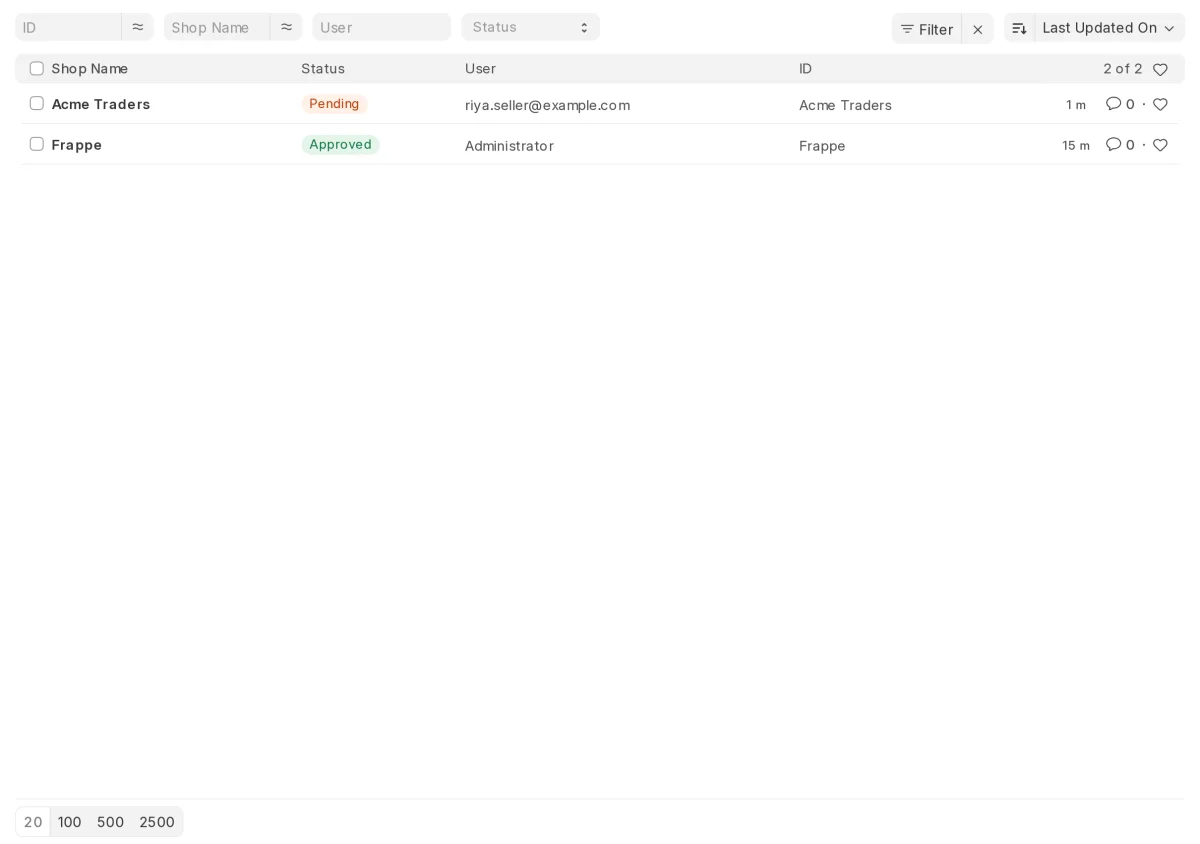This screenshot has height=844, width=1200.
Task: Open the Last Updated On sort dropdown
Action: click(1109, 28)
